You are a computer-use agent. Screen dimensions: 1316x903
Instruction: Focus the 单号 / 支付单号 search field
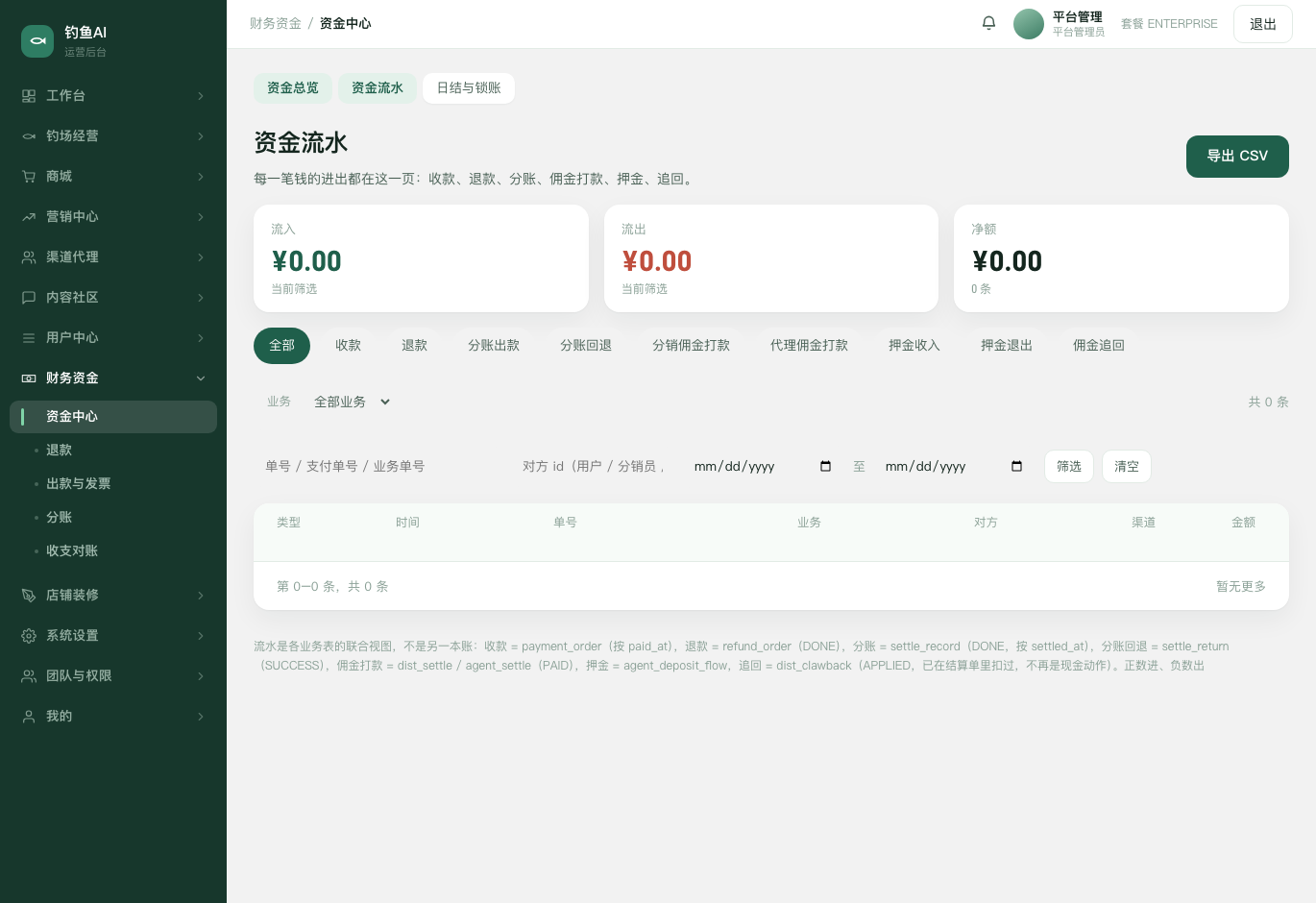click(x=378, y=467)
